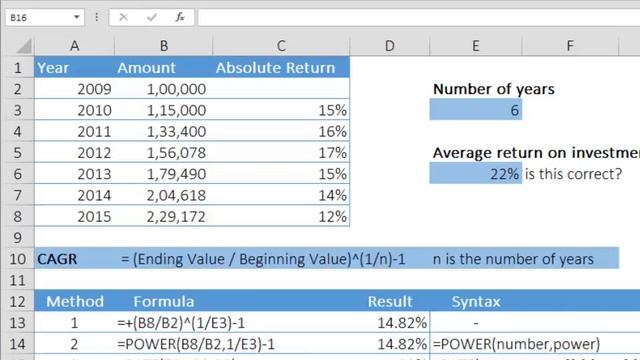Click the Enter checkmark formula bar icon

coord(152,17)
